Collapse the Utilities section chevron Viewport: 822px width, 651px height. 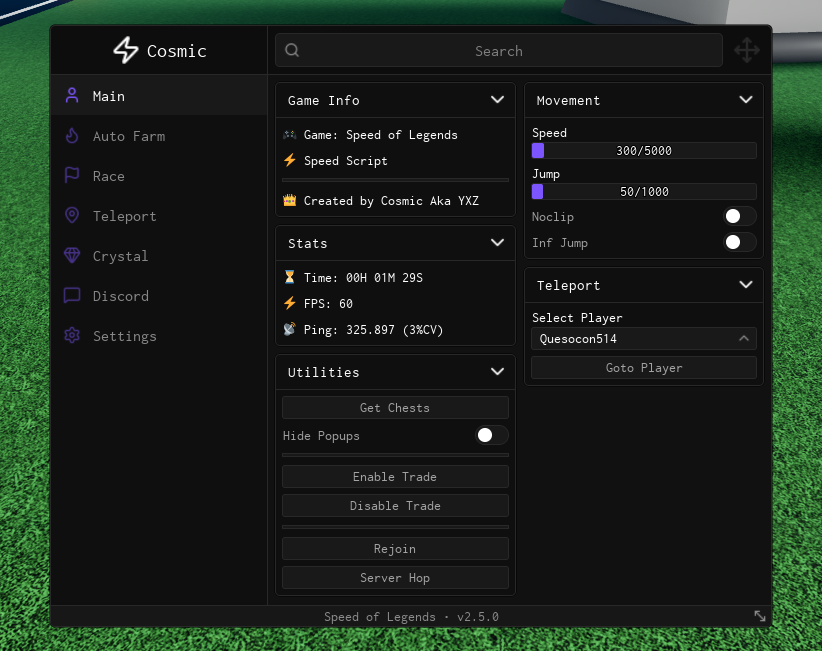coord(497,372)
